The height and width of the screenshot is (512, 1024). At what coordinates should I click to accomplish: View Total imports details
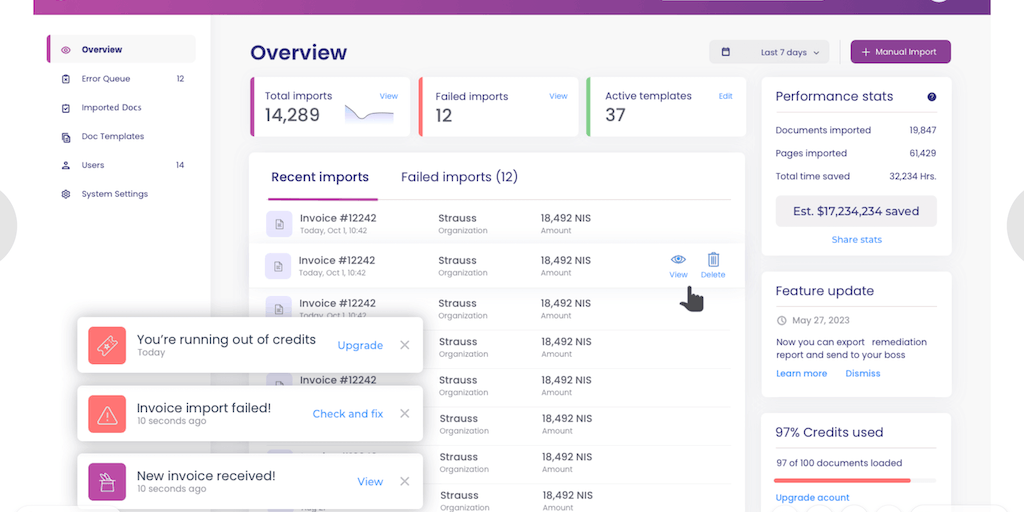tap(389, 96)
